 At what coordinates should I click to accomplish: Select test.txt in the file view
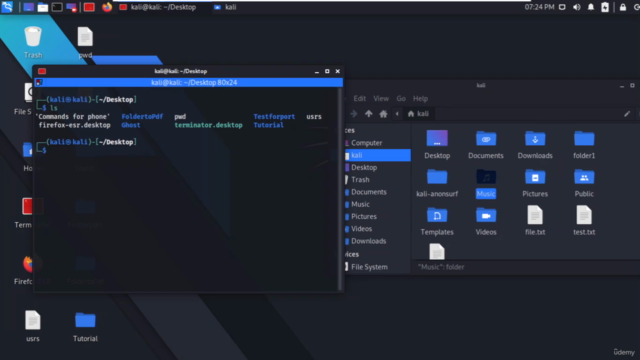point(584,221)
